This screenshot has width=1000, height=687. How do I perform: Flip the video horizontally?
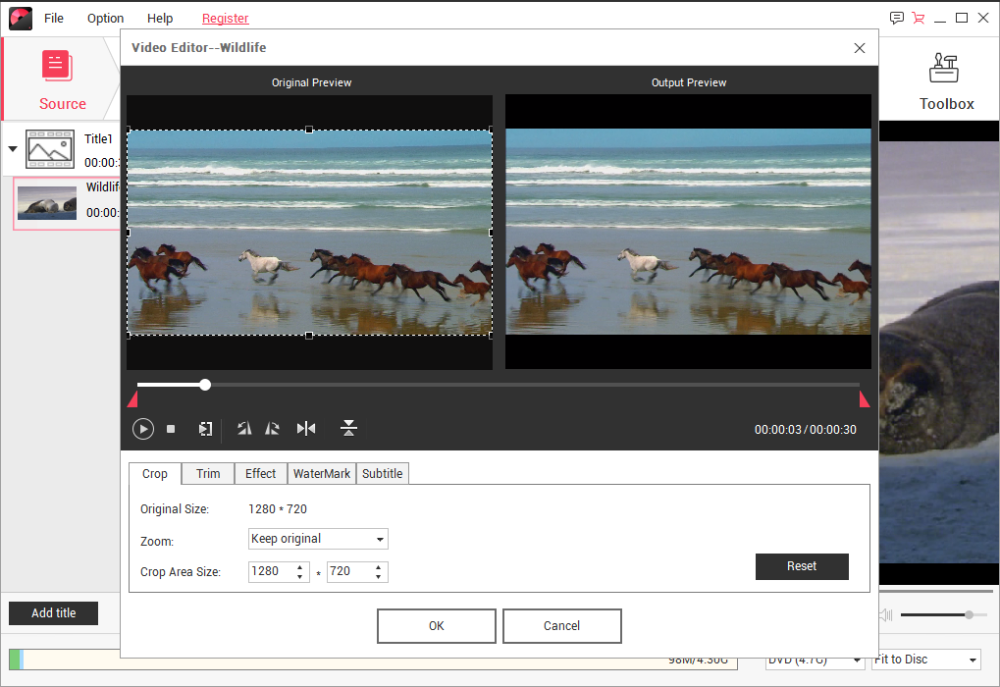(x=306, y=429)
